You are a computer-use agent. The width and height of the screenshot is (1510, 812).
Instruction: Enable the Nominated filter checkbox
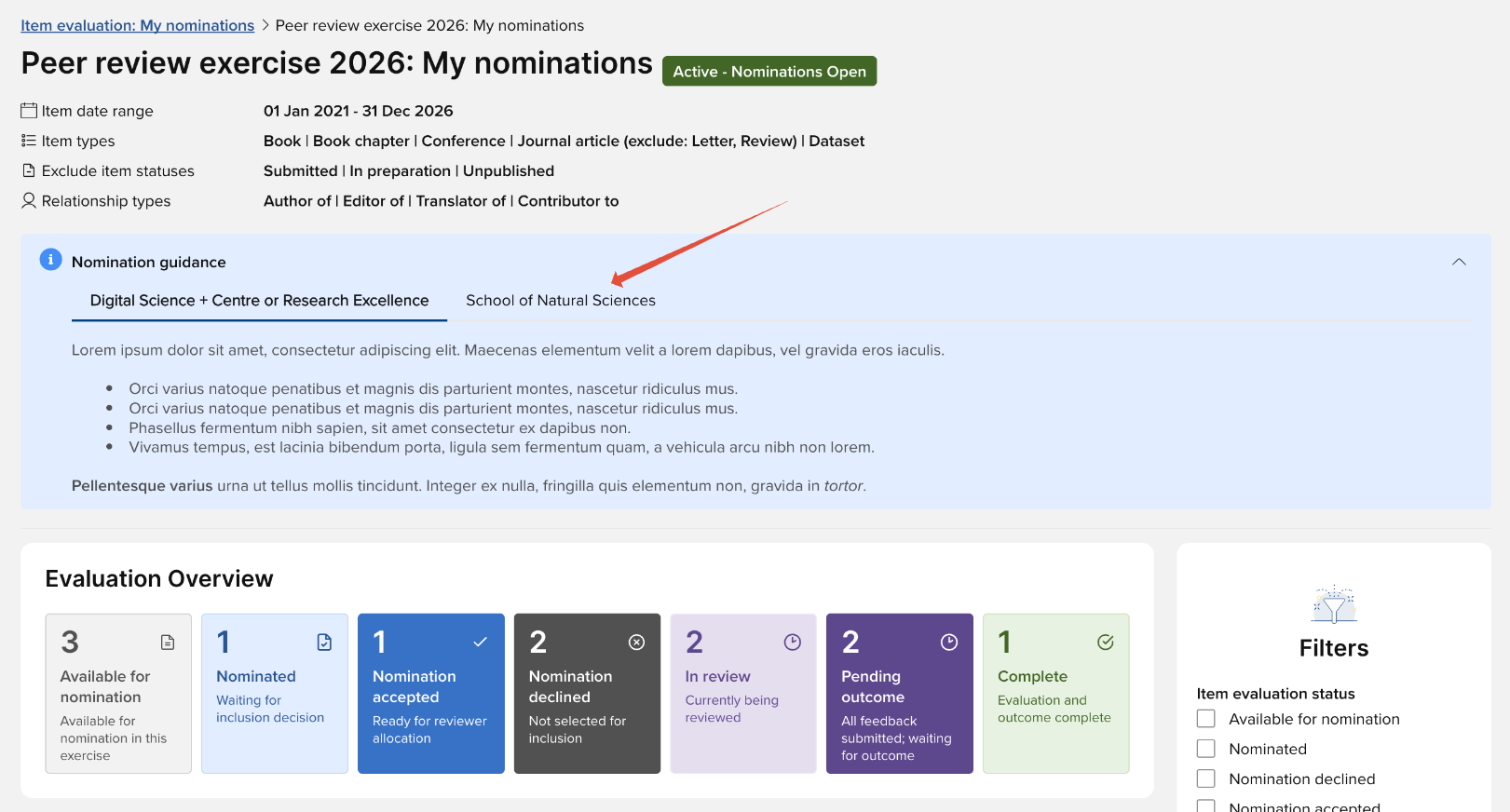[x=1206, y=749]
